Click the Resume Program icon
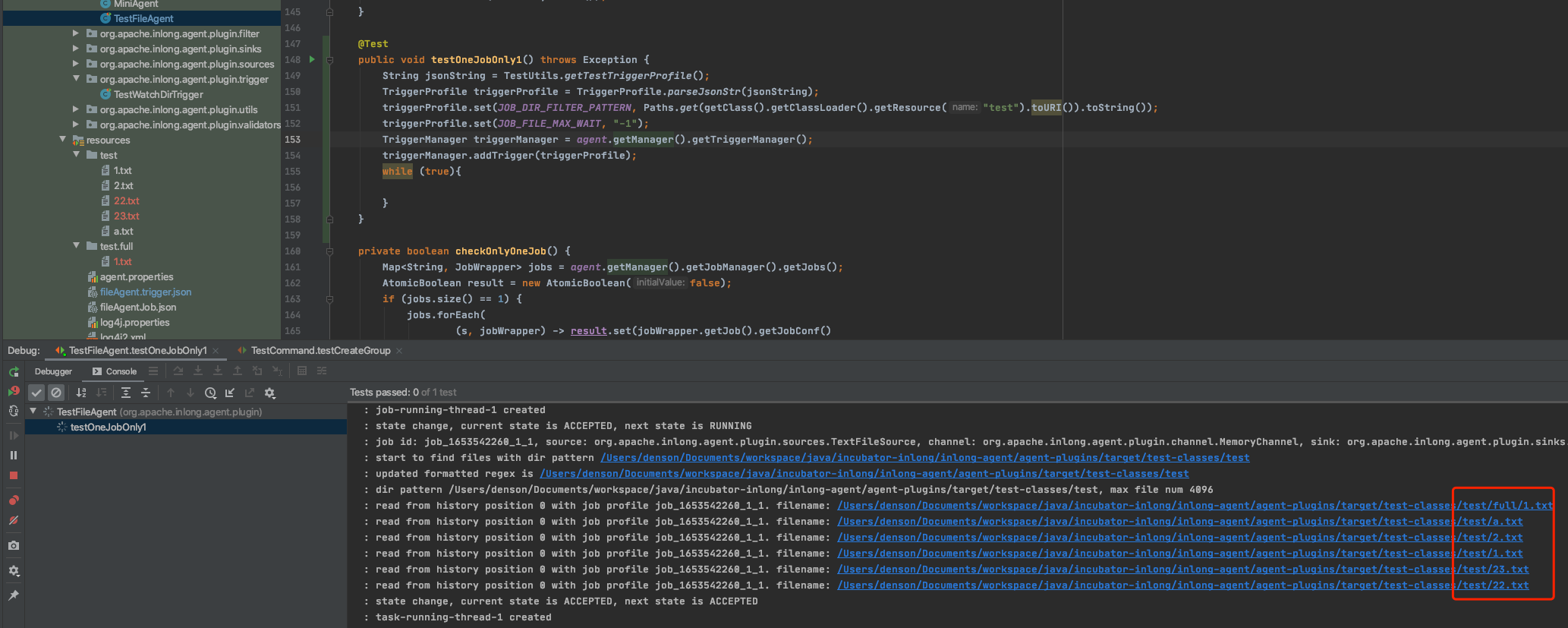1568x628 pixels. (14, 435)
